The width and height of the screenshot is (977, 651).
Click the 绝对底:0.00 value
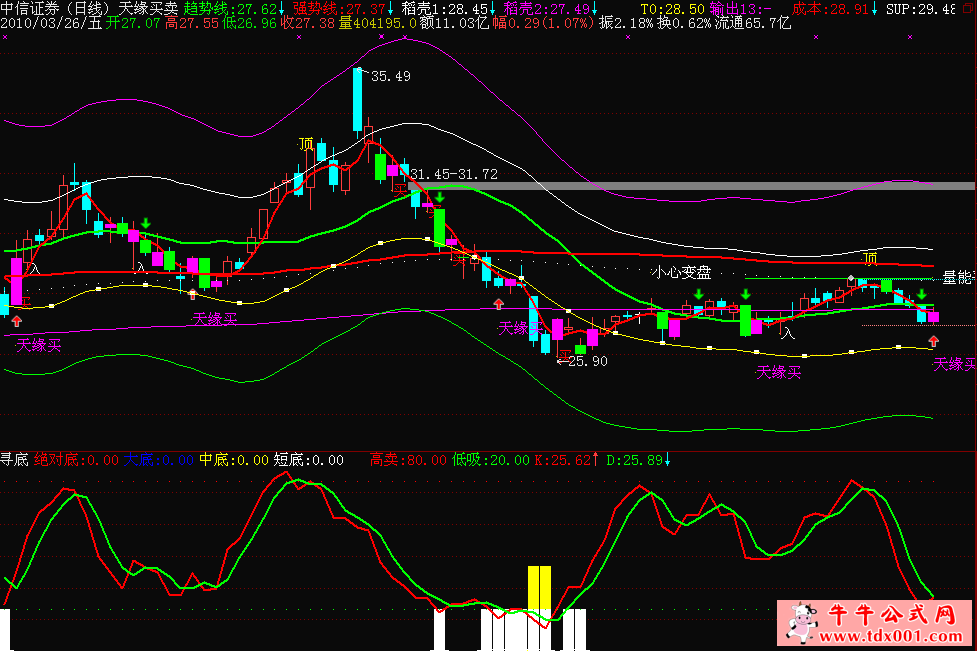point(76,460)
